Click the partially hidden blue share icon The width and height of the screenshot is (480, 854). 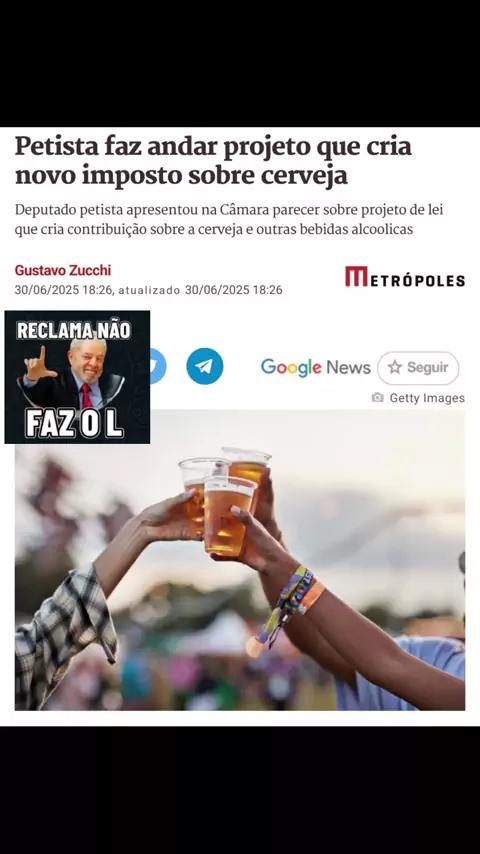(x=158, y=367)
